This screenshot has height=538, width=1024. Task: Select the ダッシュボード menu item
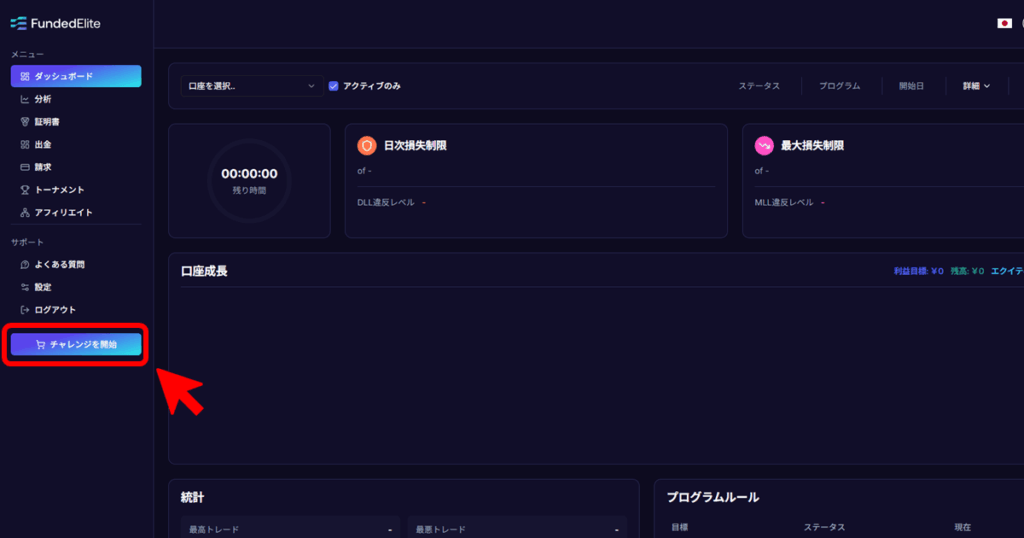coord(76,76)
